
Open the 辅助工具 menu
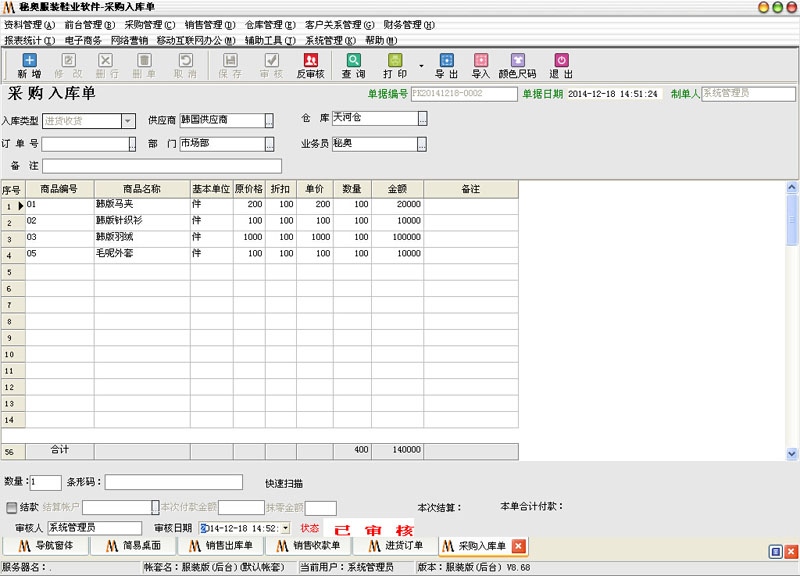pos(270,40)
